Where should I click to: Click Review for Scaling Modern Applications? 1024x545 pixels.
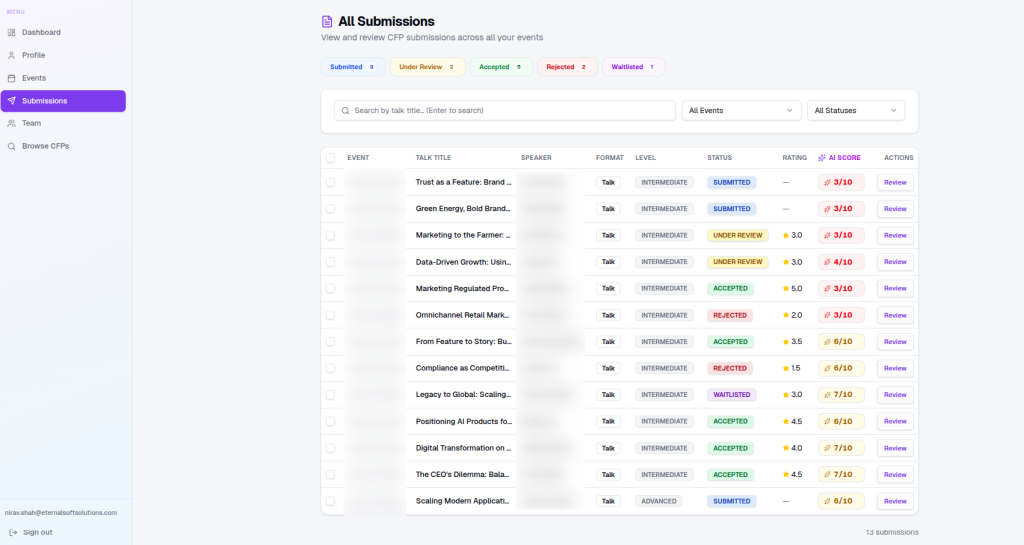coord(895,501)
